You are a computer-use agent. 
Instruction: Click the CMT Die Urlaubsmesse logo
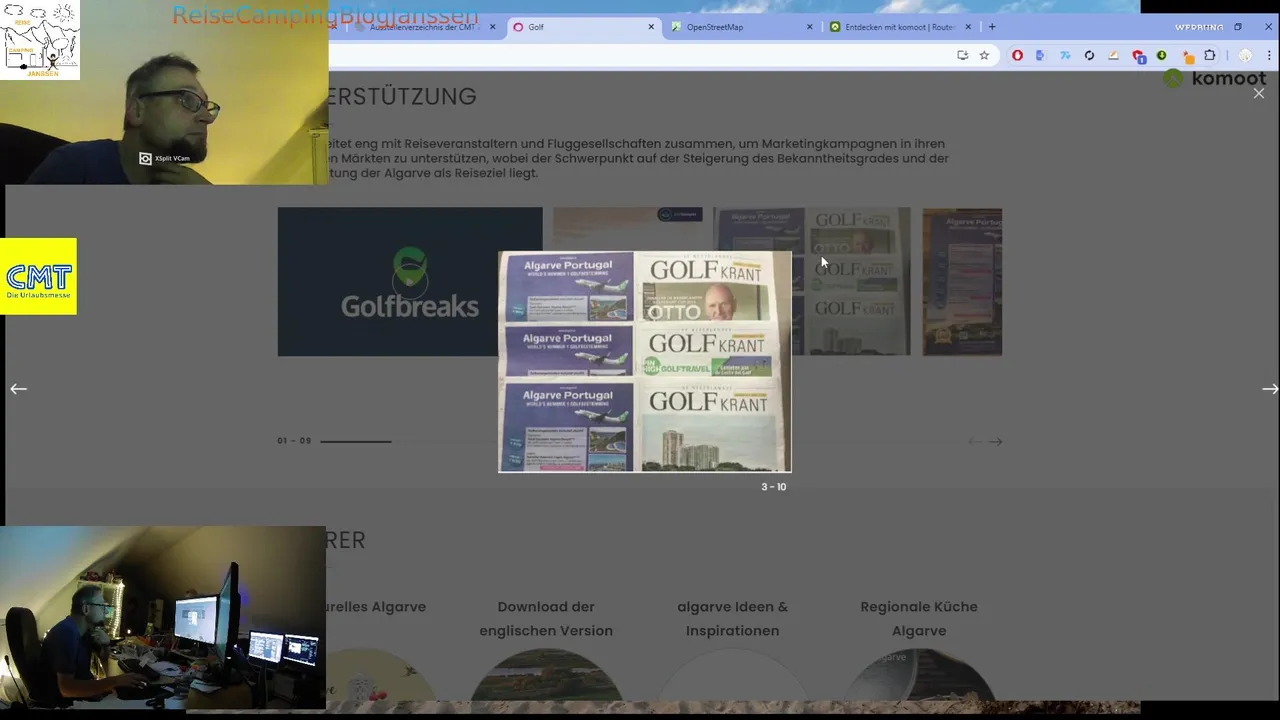coord(38,277)
